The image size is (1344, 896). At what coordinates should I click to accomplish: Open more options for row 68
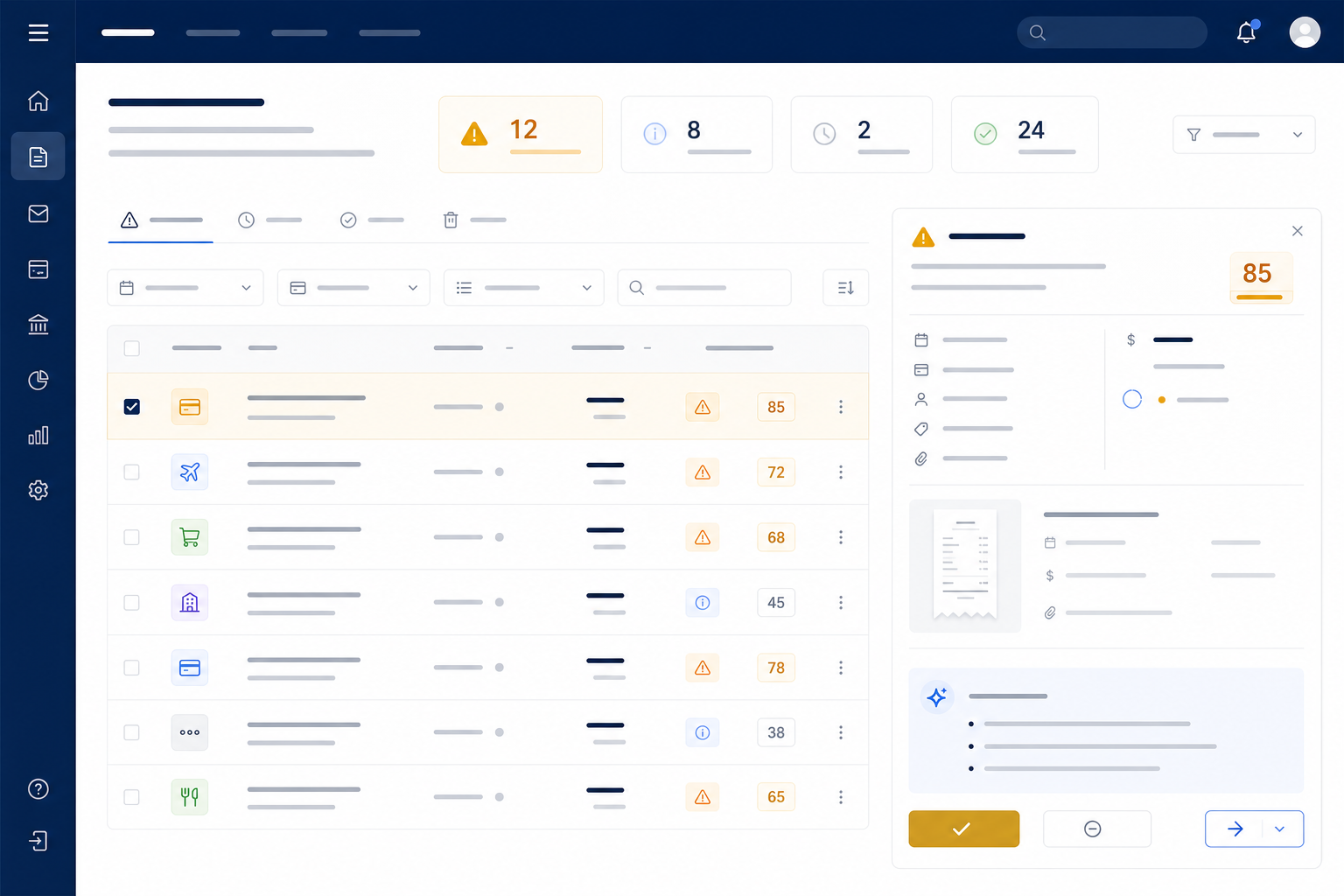[x=841, y=537]
